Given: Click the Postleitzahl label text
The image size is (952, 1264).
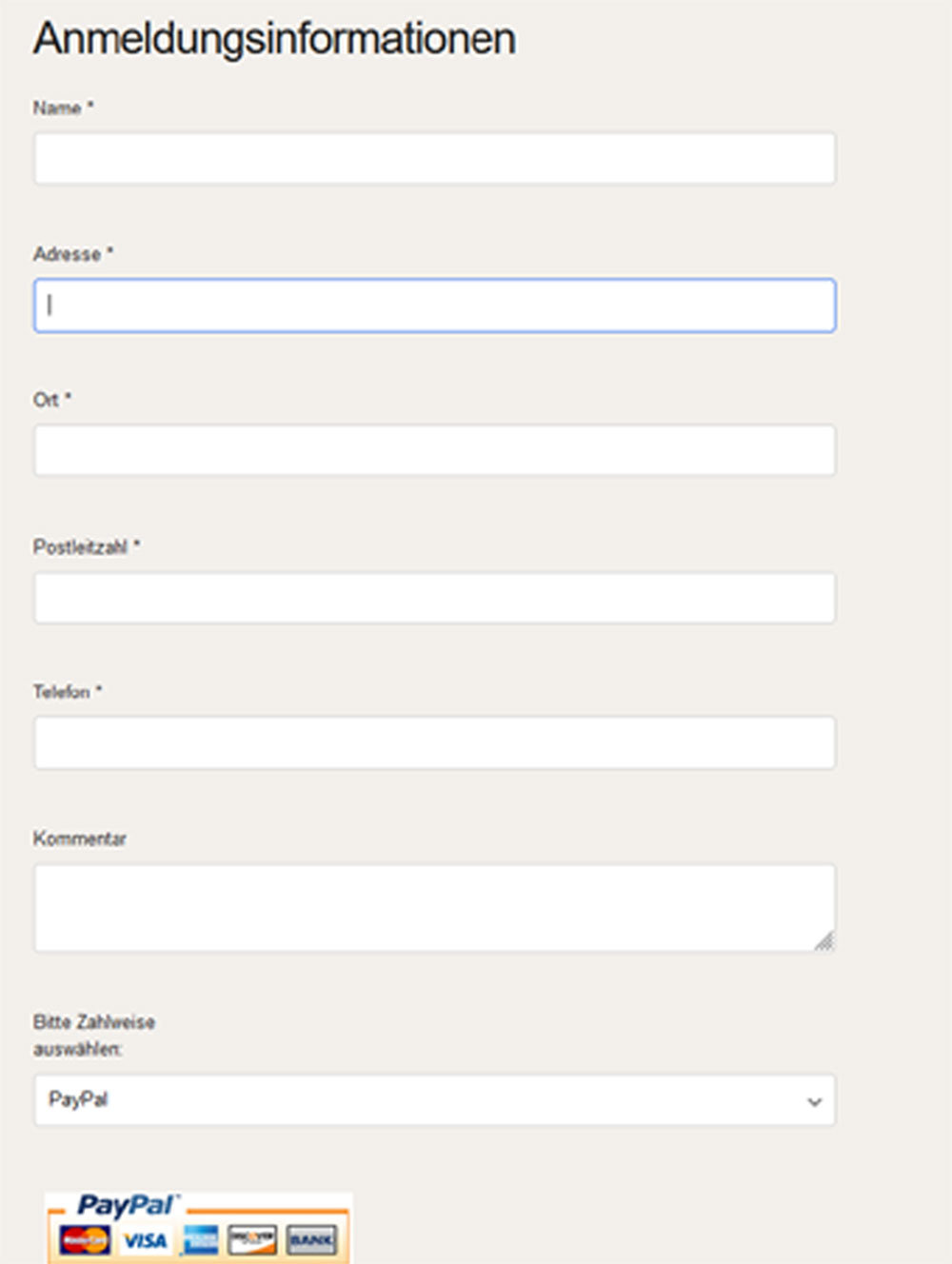Looking at the screenshot, I should pyautogui.click(x=80, y=547).
